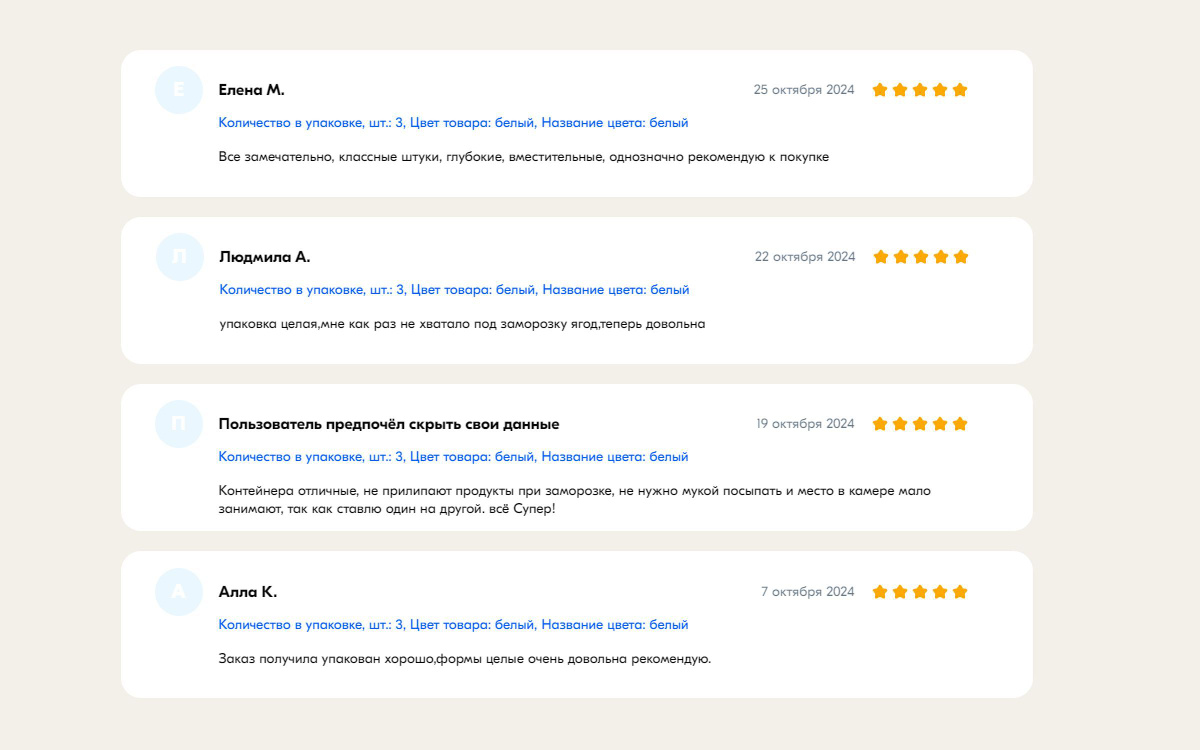Click name 'Пользователь предпочёл скрыть свои данные'

[x=389, y=424]
